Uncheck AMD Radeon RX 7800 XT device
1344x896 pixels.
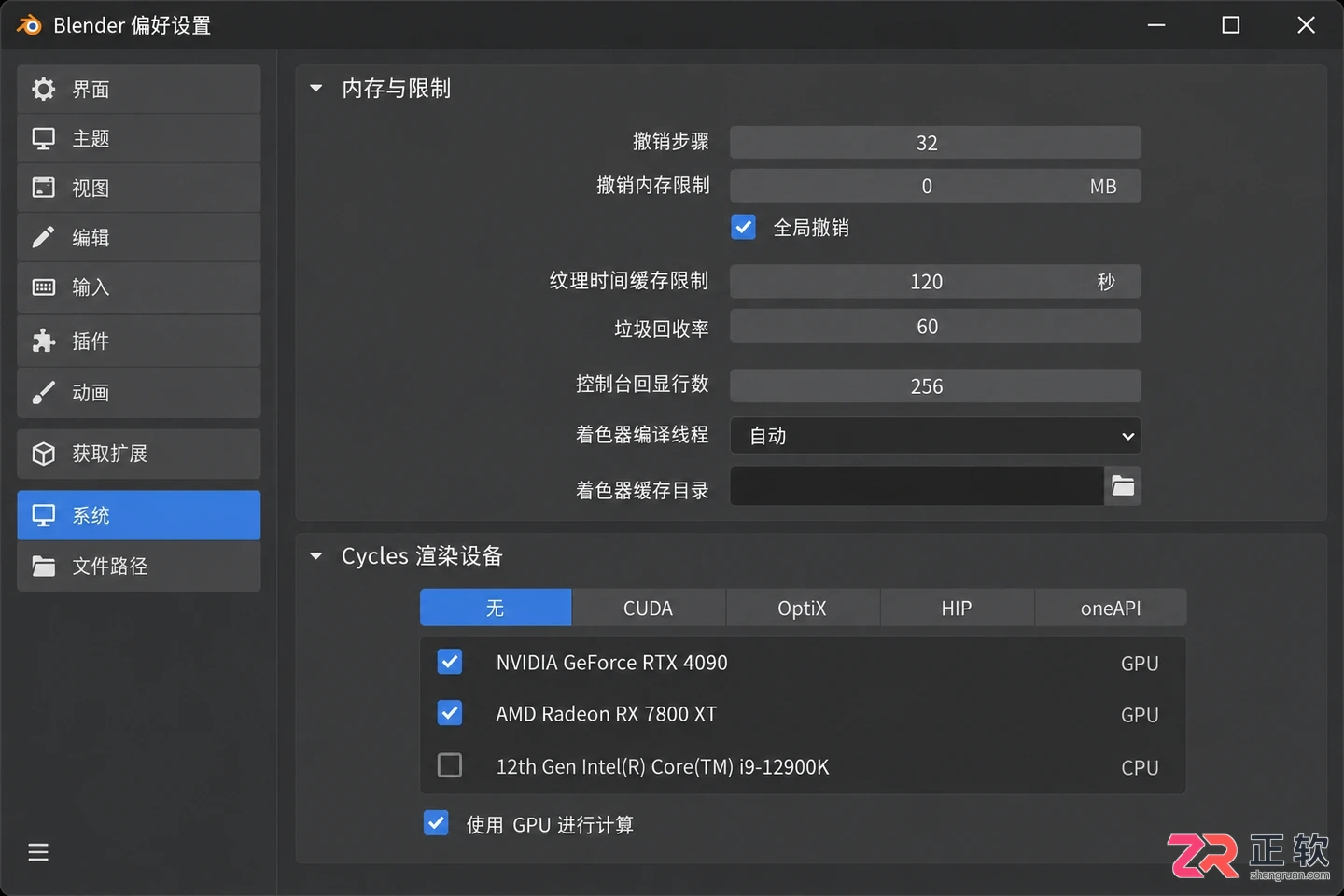449,713
